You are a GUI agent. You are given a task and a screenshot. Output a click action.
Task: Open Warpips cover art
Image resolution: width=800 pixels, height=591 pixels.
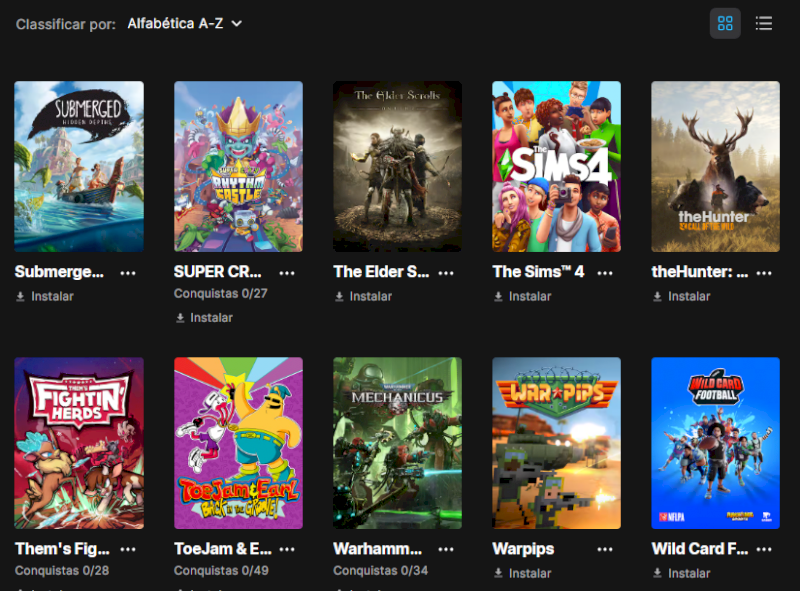[x=557, y=443]
